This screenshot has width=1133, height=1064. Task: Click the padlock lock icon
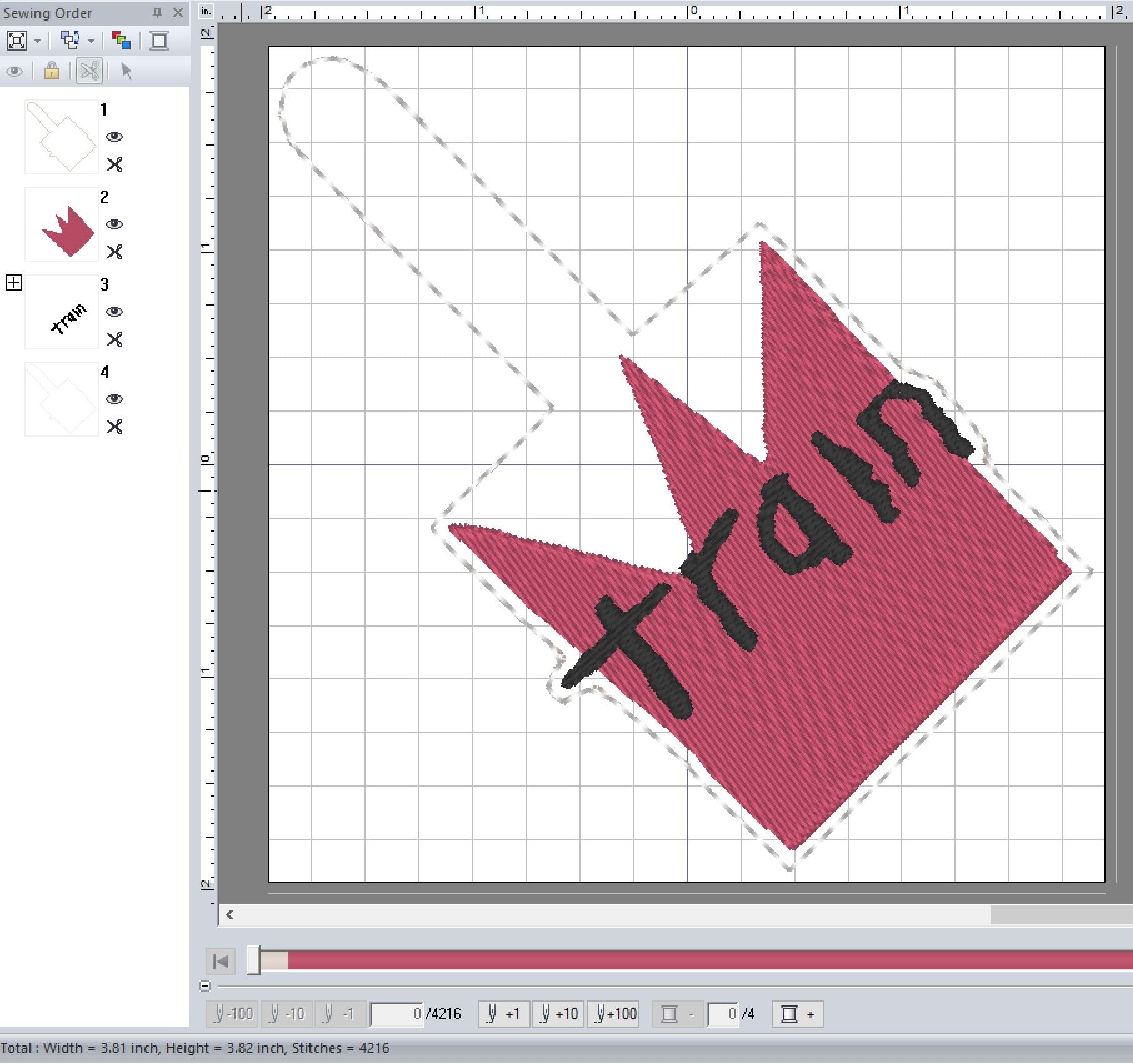click(52, 71)
